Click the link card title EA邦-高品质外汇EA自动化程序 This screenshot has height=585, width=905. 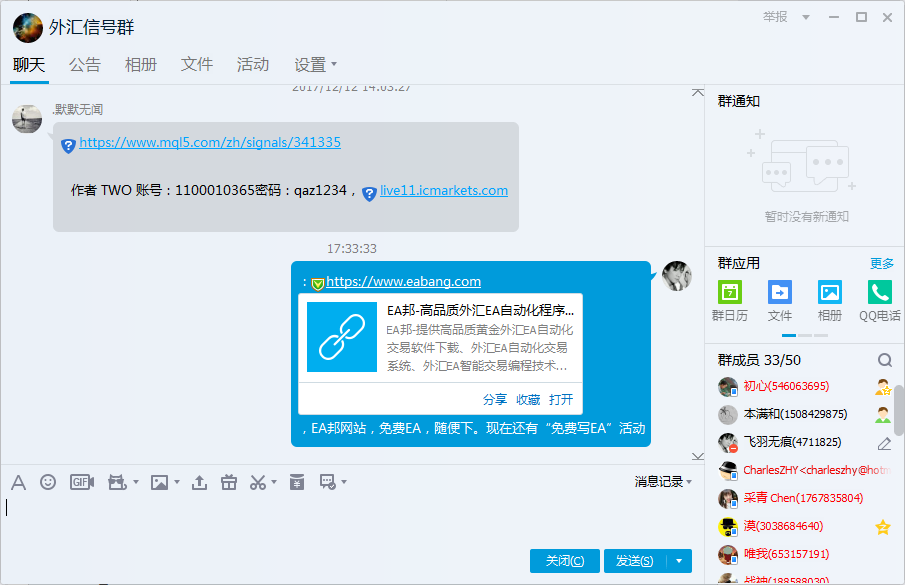480,310
